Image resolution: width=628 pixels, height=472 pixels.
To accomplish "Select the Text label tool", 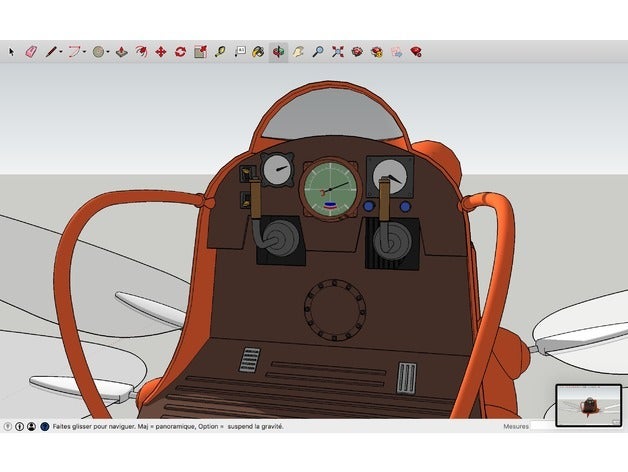I will point(240,51).
